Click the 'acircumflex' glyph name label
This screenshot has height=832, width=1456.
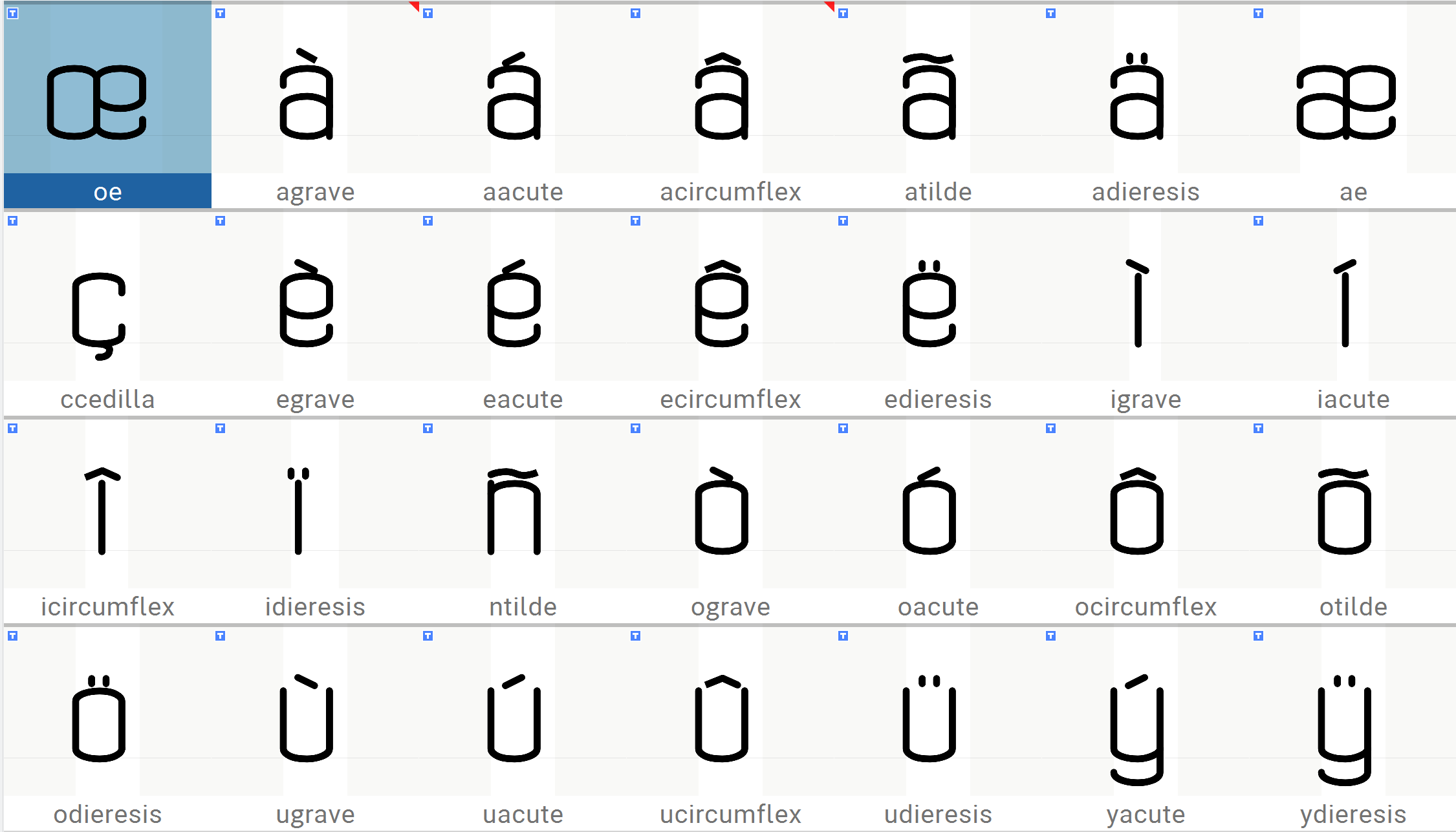click(x=731, y=192)
